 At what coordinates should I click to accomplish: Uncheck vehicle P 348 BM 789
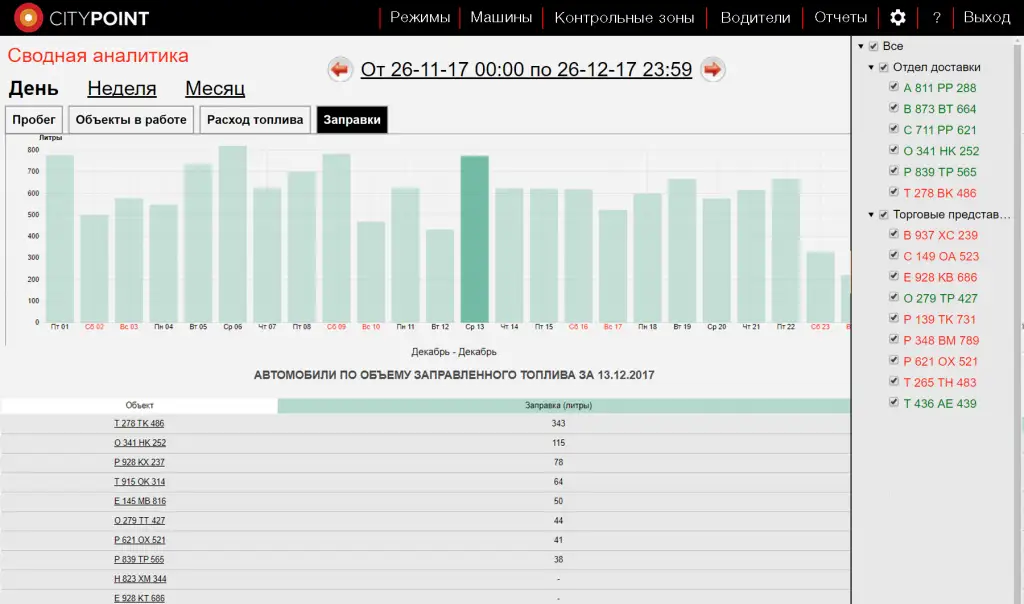click(894, 340)
